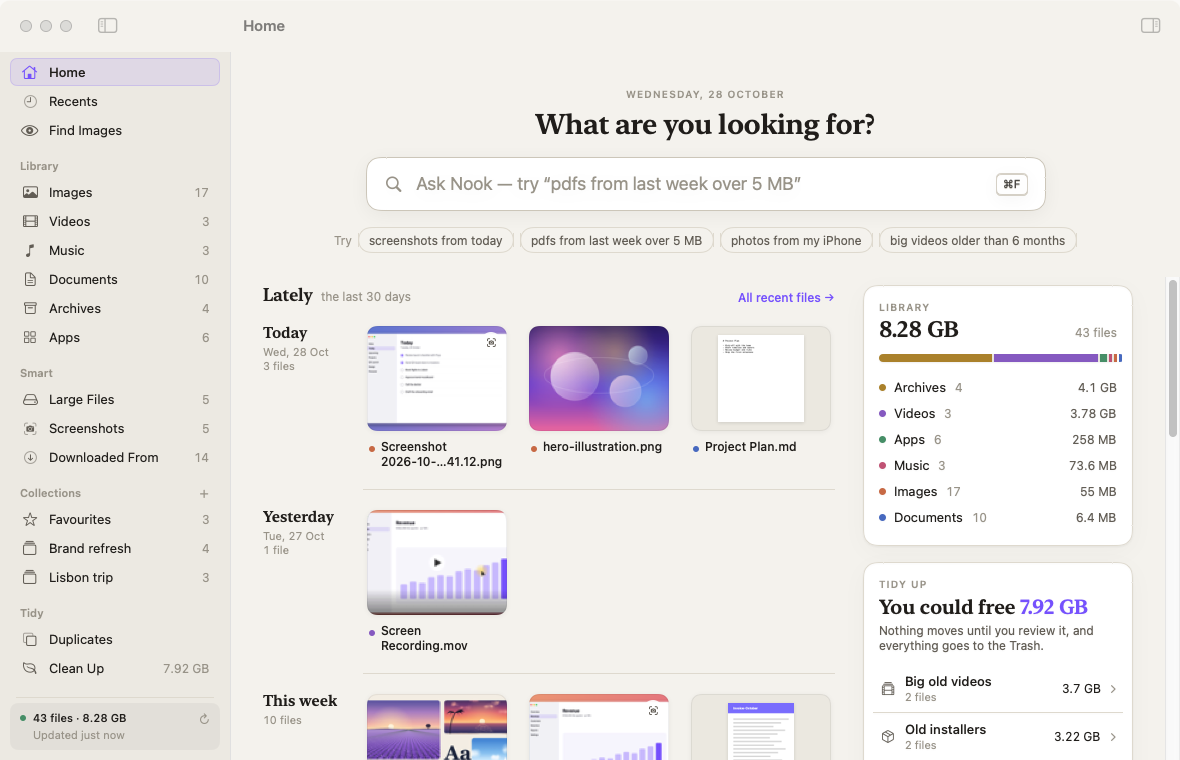Play the Screen Recording.mov thumbnail
Screen dimensions: 1180x760
pyautogui.click(x=436, y=562)
